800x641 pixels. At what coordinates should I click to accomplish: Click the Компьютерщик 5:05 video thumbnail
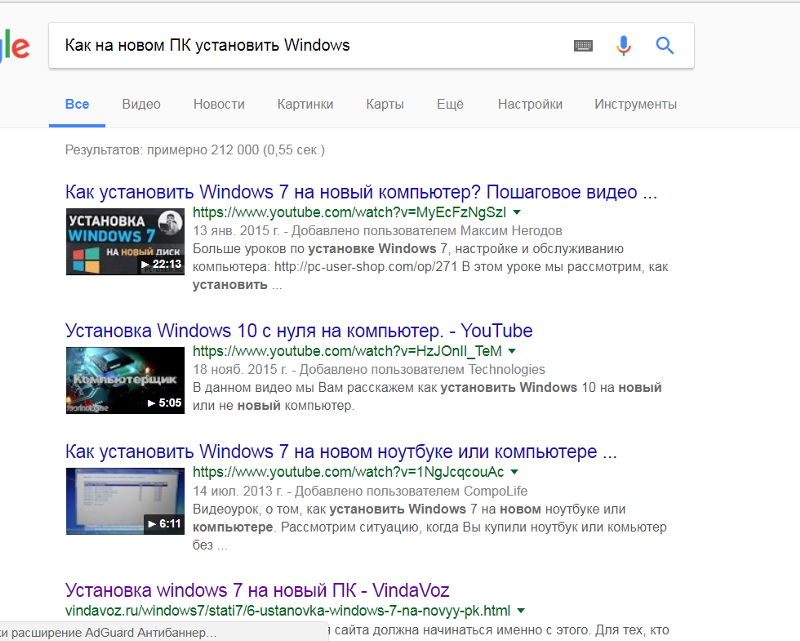pos(125,380)
